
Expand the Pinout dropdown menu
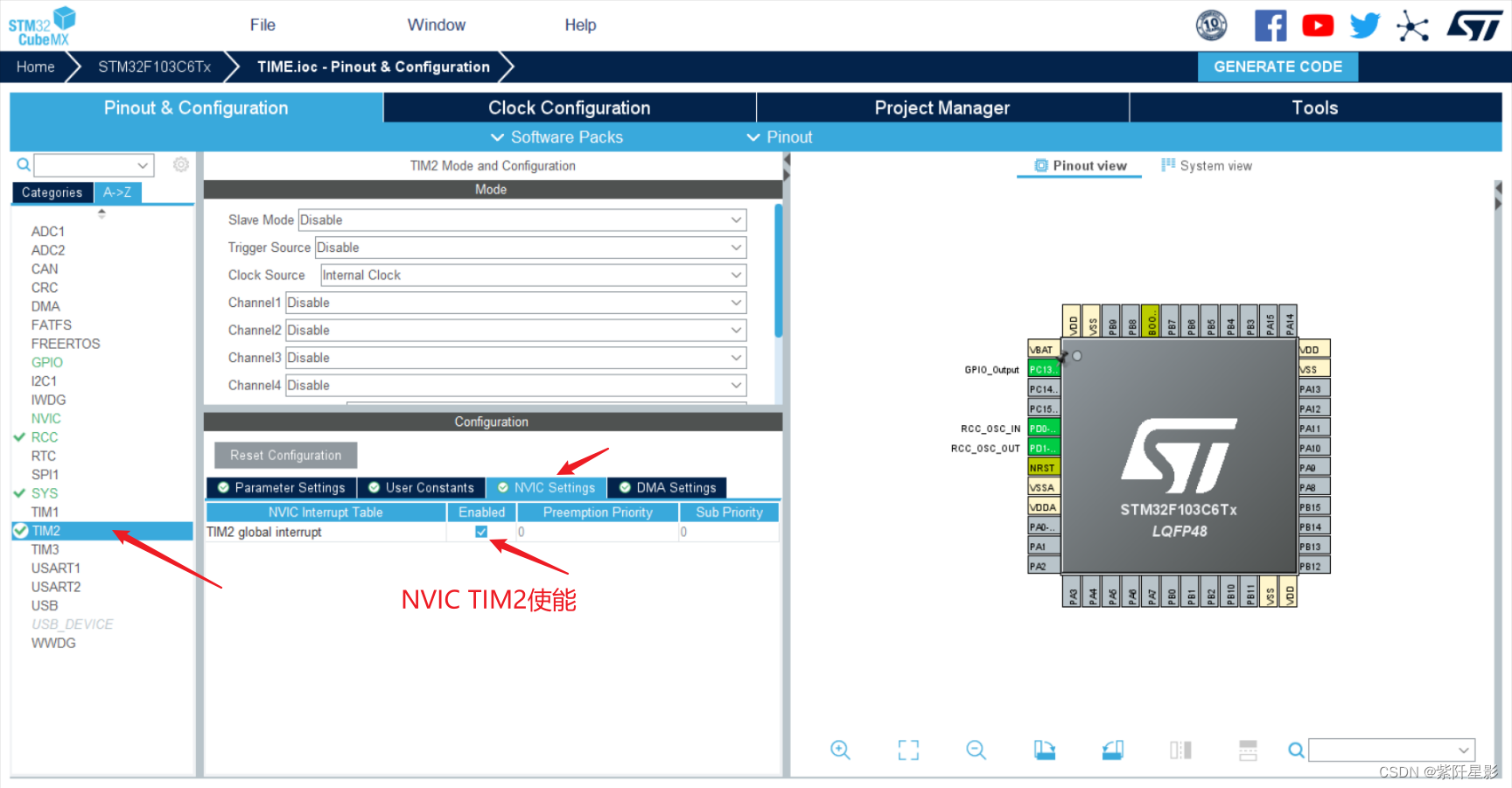[x=780, y=137]
